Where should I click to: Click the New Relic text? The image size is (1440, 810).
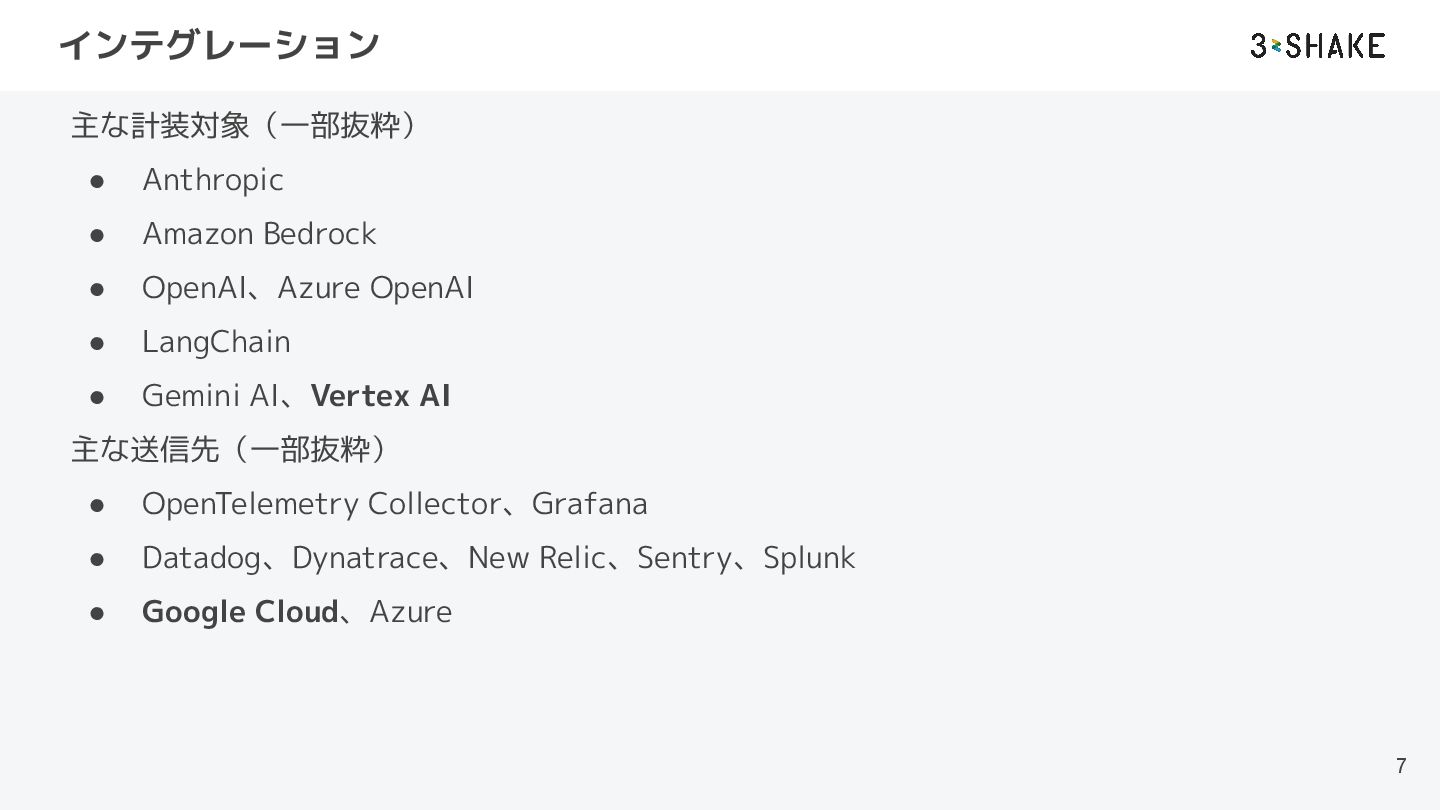tap(536, 558)
